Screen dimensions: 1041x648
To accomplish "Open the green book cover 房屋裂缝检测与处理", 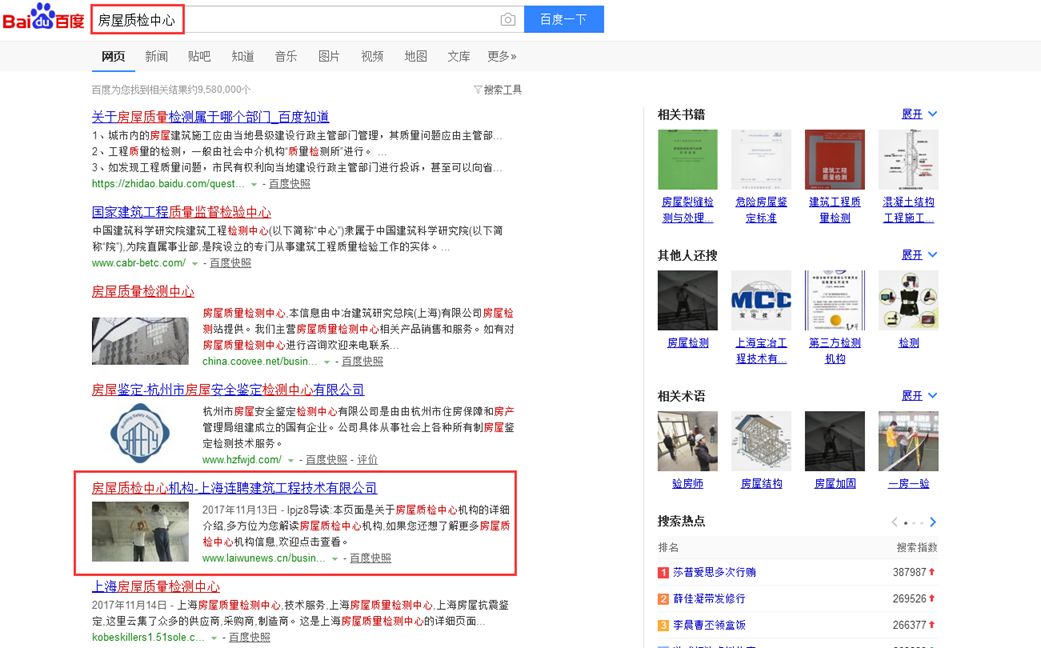I will pyautogui.click(x=688, y=160).
